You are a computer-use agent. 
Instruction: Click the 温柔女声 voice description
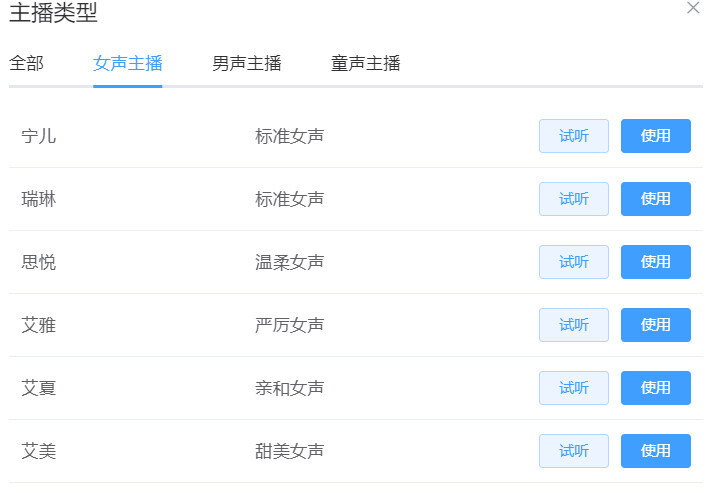[290, 262]
